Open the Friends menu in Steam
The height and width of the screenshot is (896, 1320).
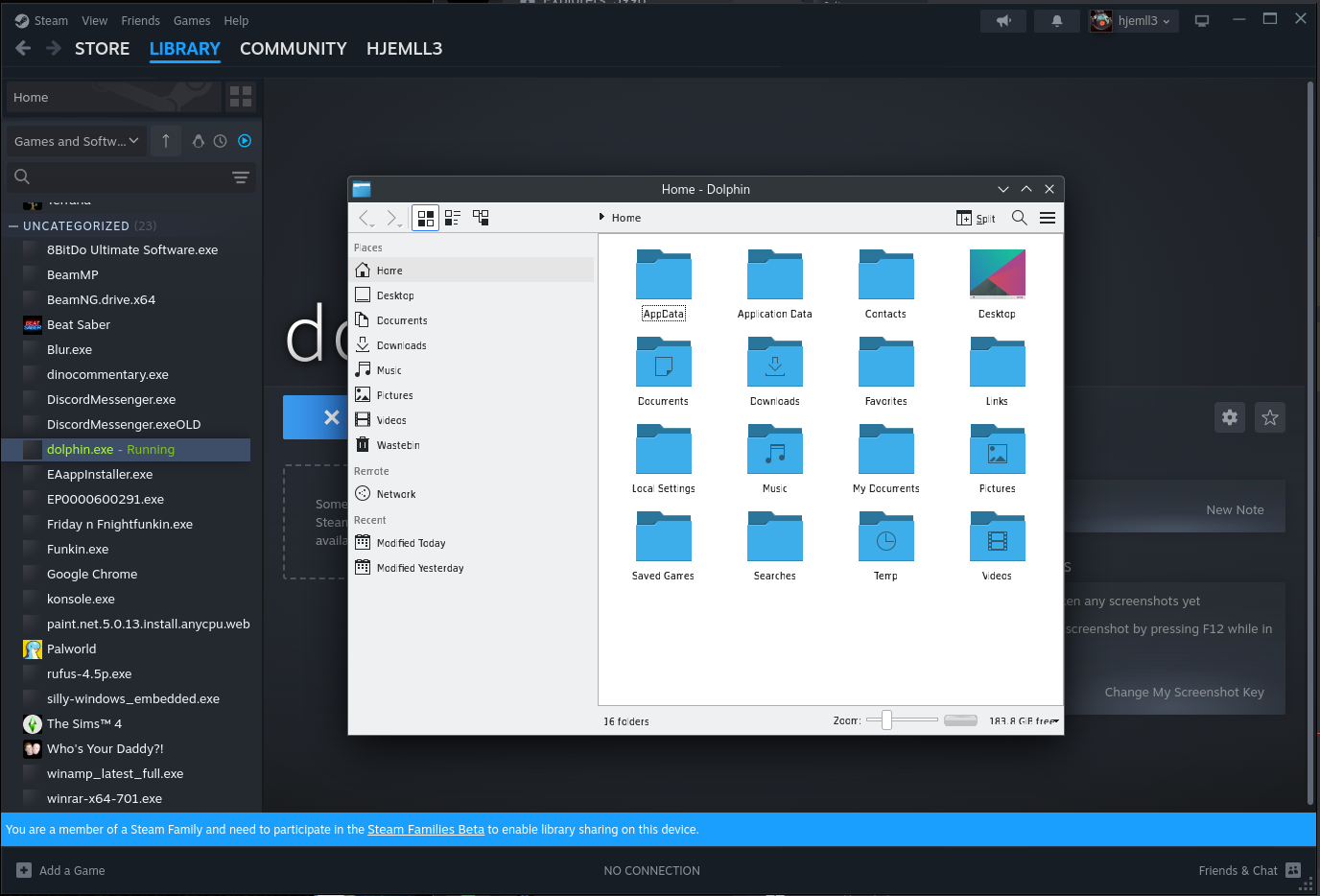point(140,20)
